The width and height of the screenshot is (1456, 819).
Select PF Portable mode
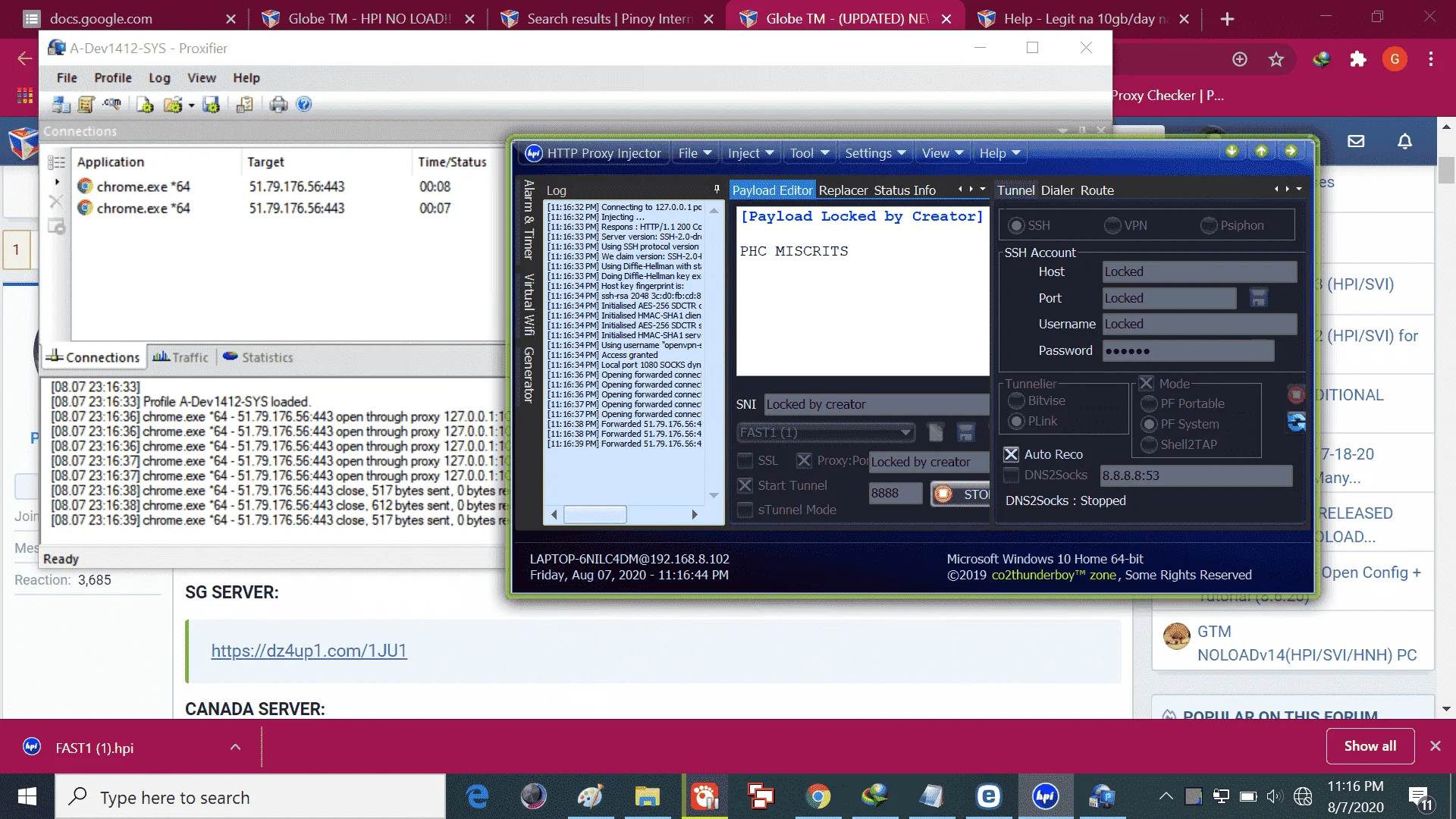click(x=1149, y=403)
